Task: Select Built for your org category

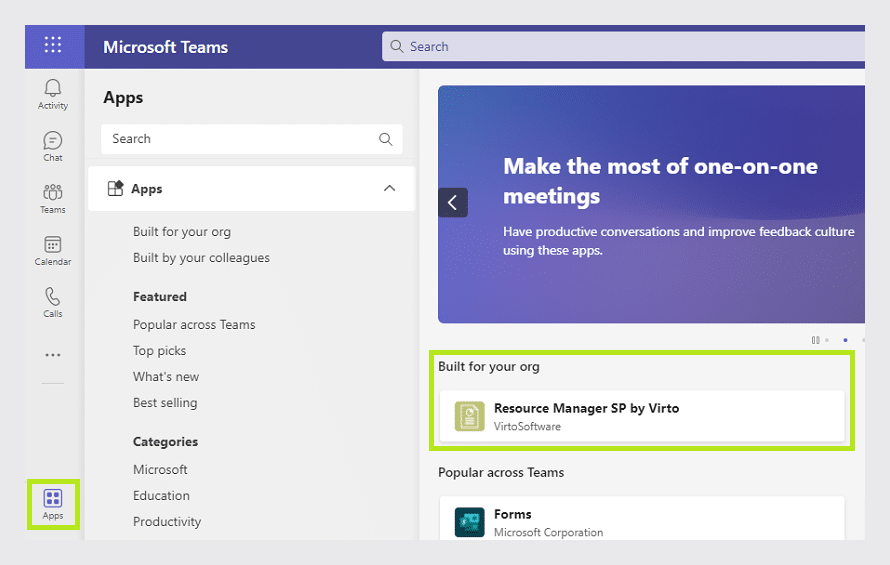Action: 182,232
